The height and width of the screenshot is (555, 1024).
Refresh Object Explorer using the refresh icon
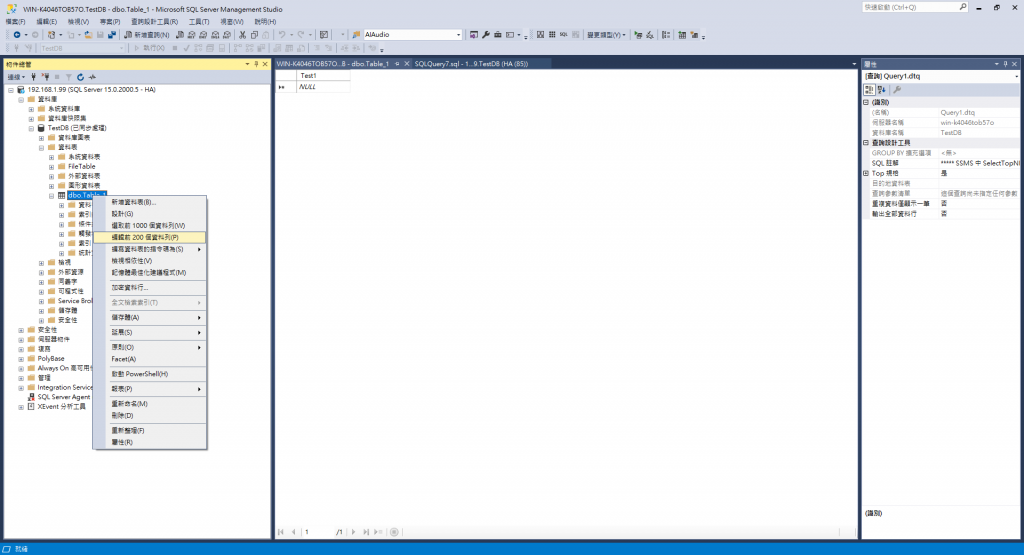pyautogui.click(x=80, y=77)
